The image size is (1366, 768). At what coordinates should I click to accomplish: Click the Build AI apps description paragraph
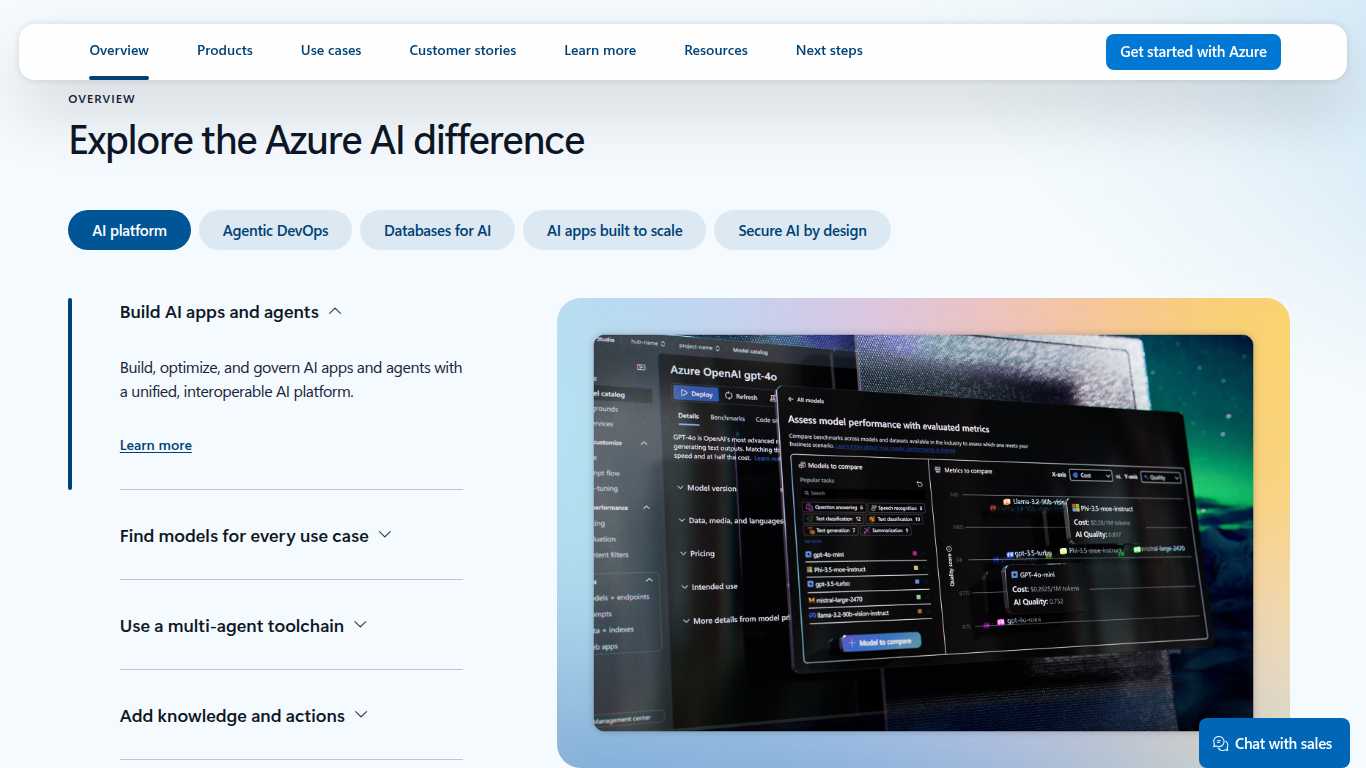pos(291,380)
